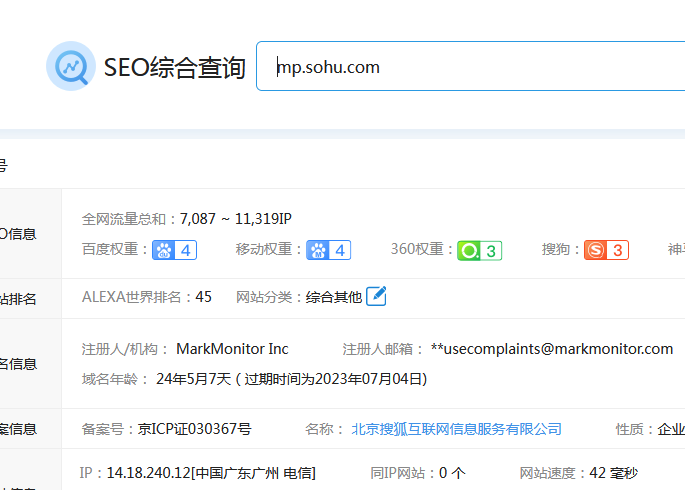Click ALEXA world rank value 45
685x490 pixels.
tap(204, 297)
